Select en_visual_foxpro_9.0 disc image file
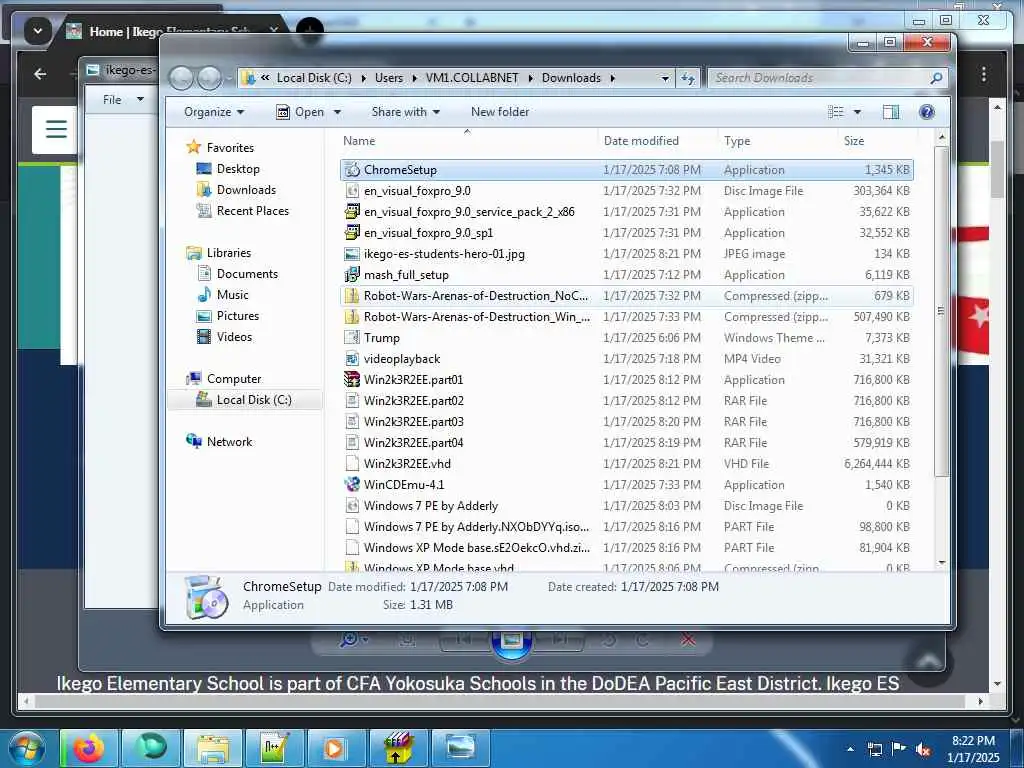This screenshot has width=1024, height=768. (626, 191)
